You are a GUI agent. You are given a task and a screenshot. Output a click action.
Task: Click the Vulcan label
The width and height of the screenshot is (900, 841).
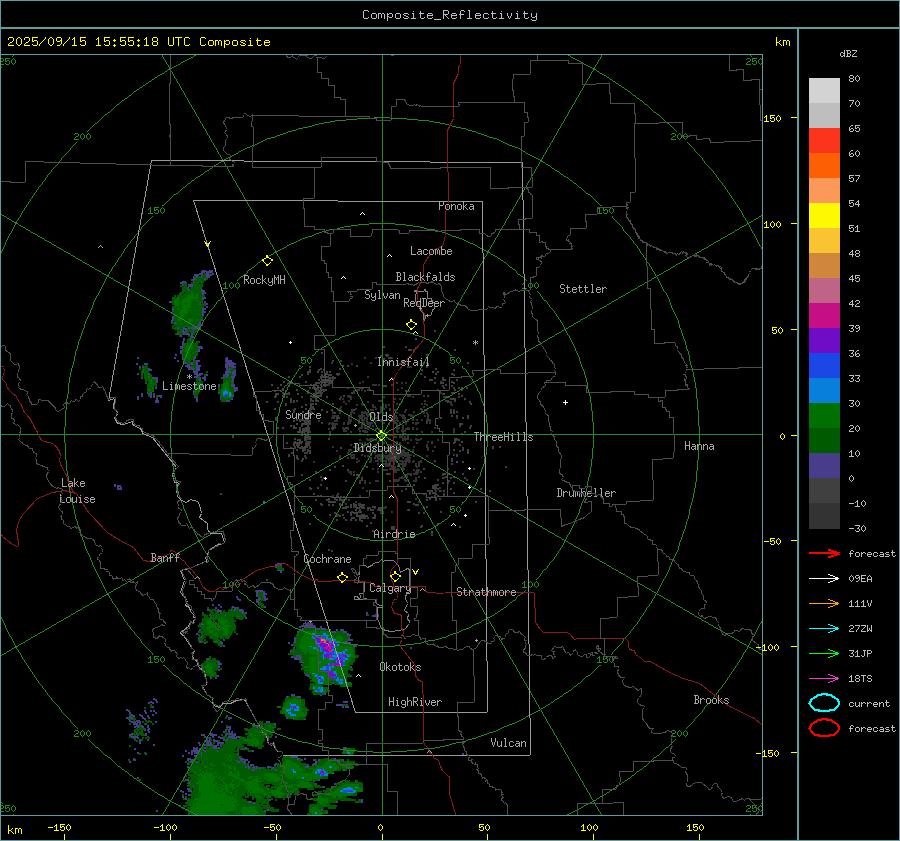click(x=508, y=743)
